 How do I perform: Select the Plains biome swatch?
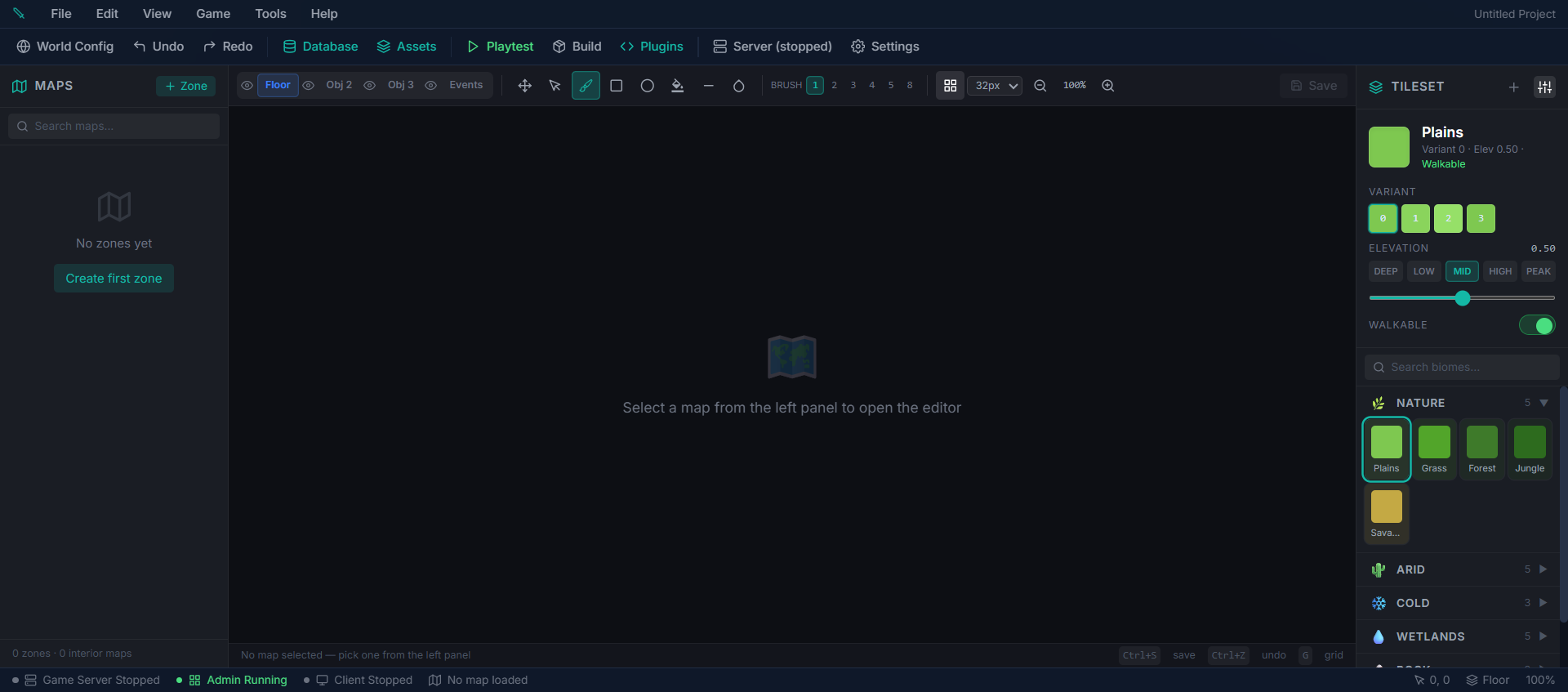click(x=1387, y=449)
